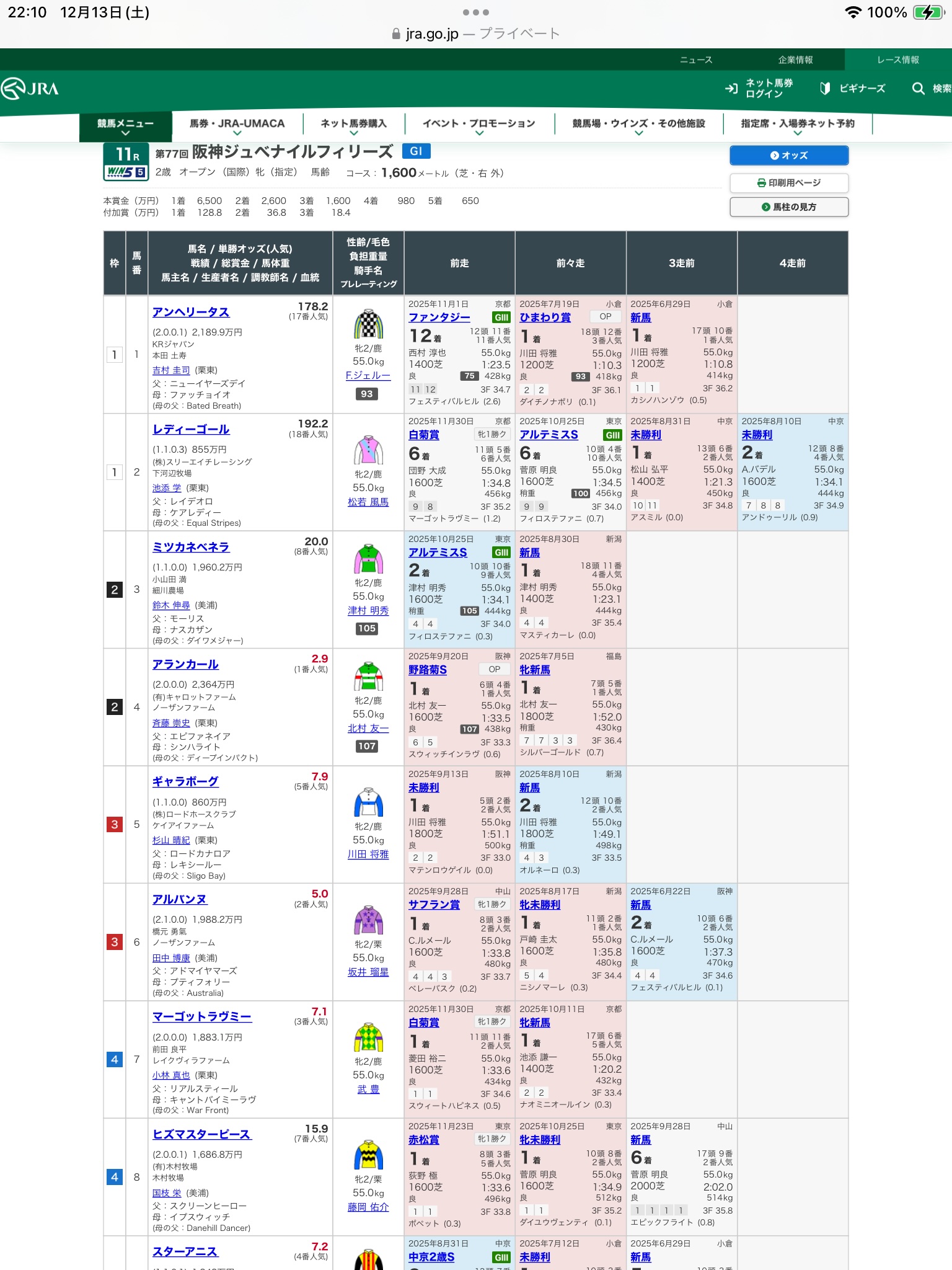Open horse スターアニス page
This screenshot has width=952, height=1270.
tap(185, 1252)
